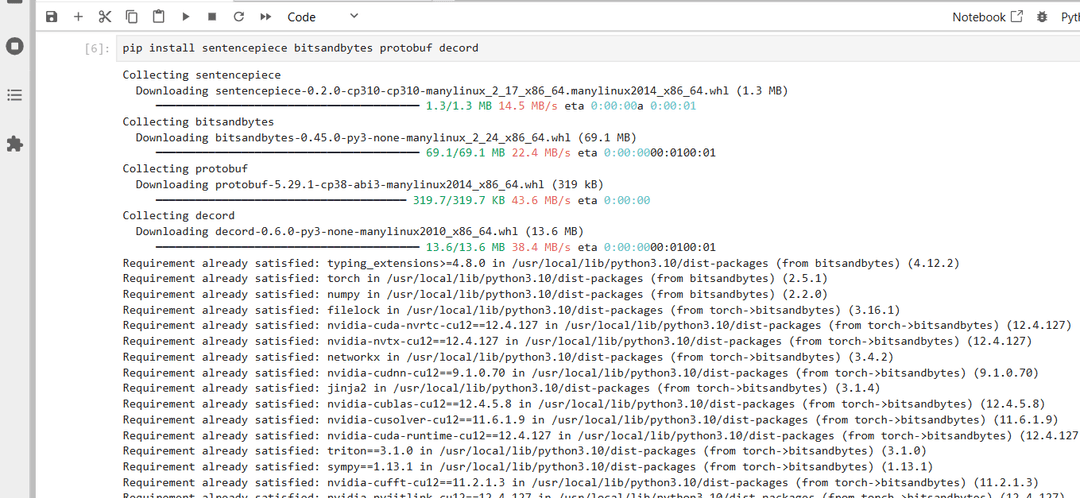This screenshot has width=1080, height=498.
Task: Click the decord-0.6.0 wheel download line
Action: point(360,231)
